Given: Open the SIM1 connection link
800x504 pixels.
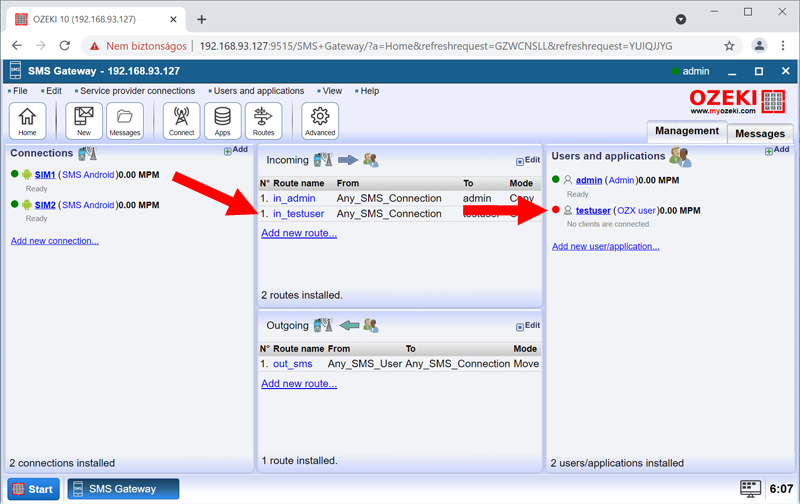Looking at the screenshot, I should point(45,175).
